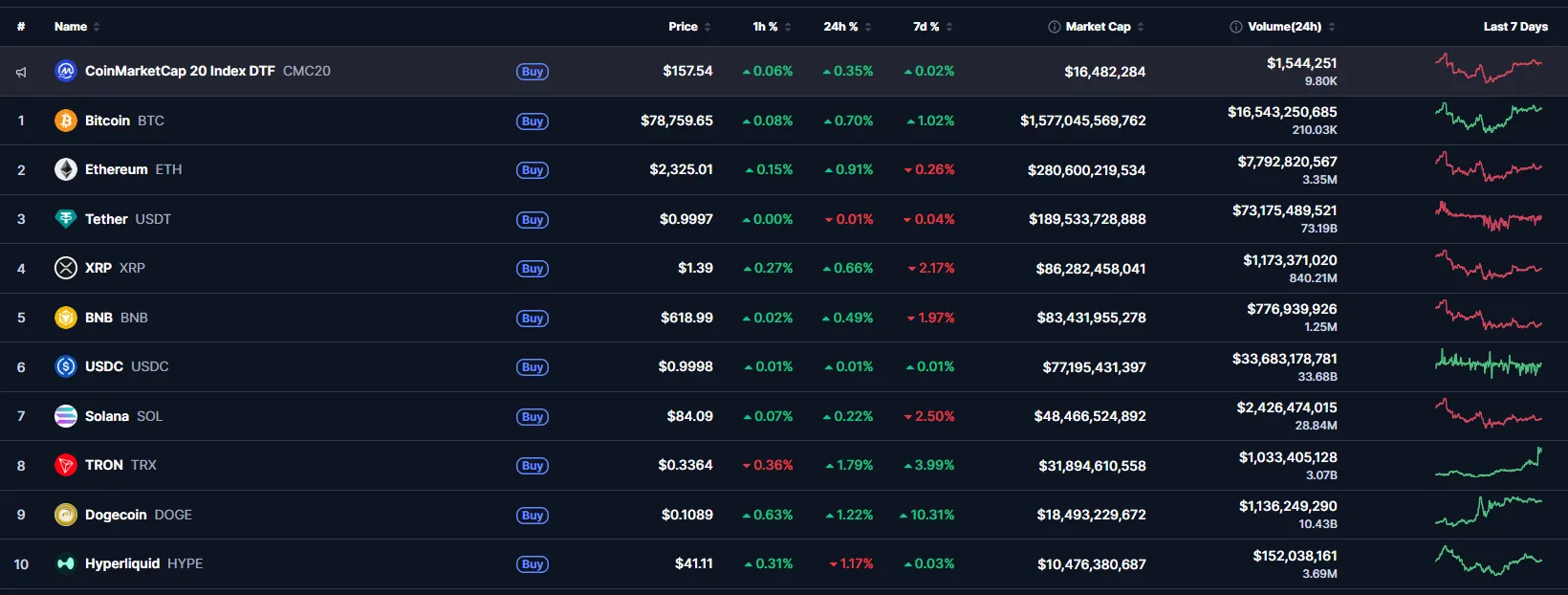
Task: View USDC's 7-day sparkline chart
Action: click(x=1489, y=364)
